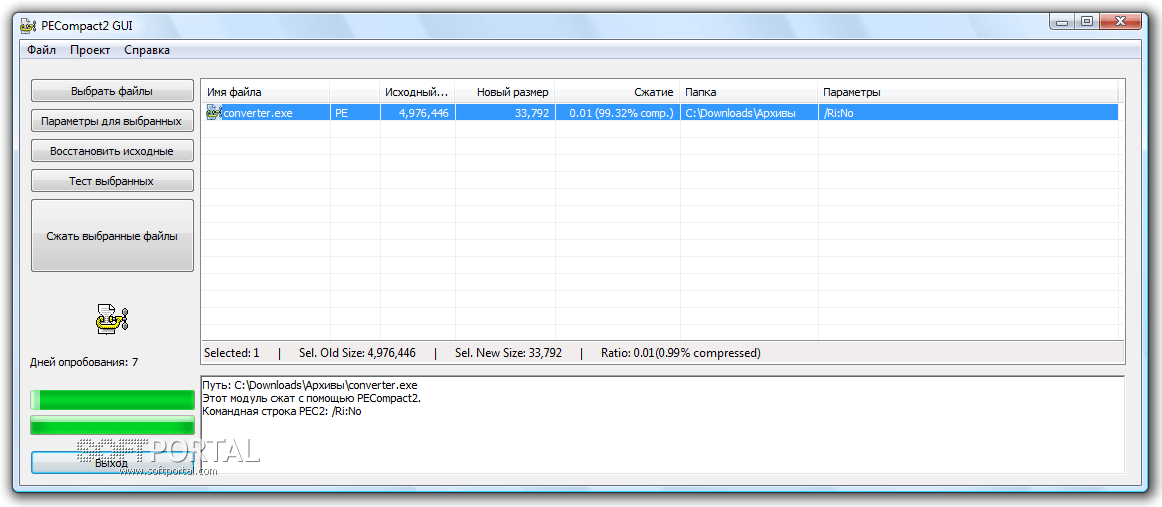
Task: Click the /Ri:No parameters cell
Action: (968, 113)
